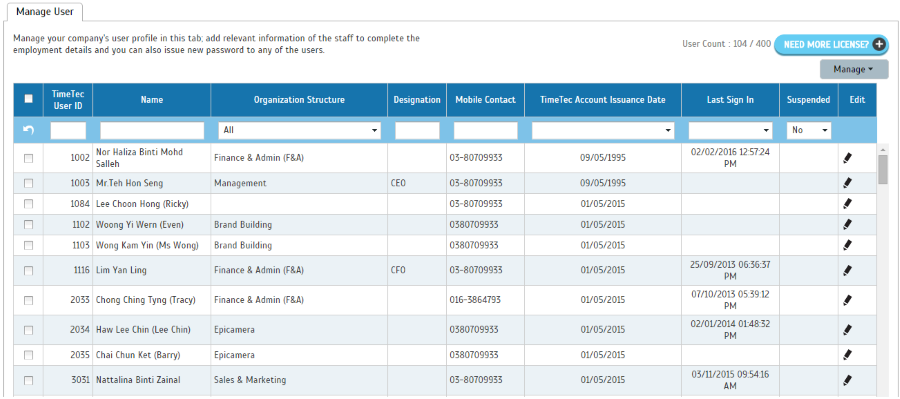Screen dimensions: 900x399
Task: Edit user Nor Haliza Binti Mohd Salleh
Action: tap(848, 158)
